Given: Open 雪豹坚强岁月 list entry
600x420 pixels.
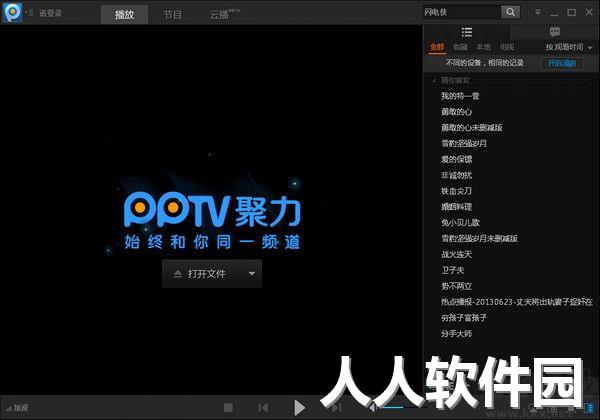Looking at the screenshot, I should click(464, 143).
